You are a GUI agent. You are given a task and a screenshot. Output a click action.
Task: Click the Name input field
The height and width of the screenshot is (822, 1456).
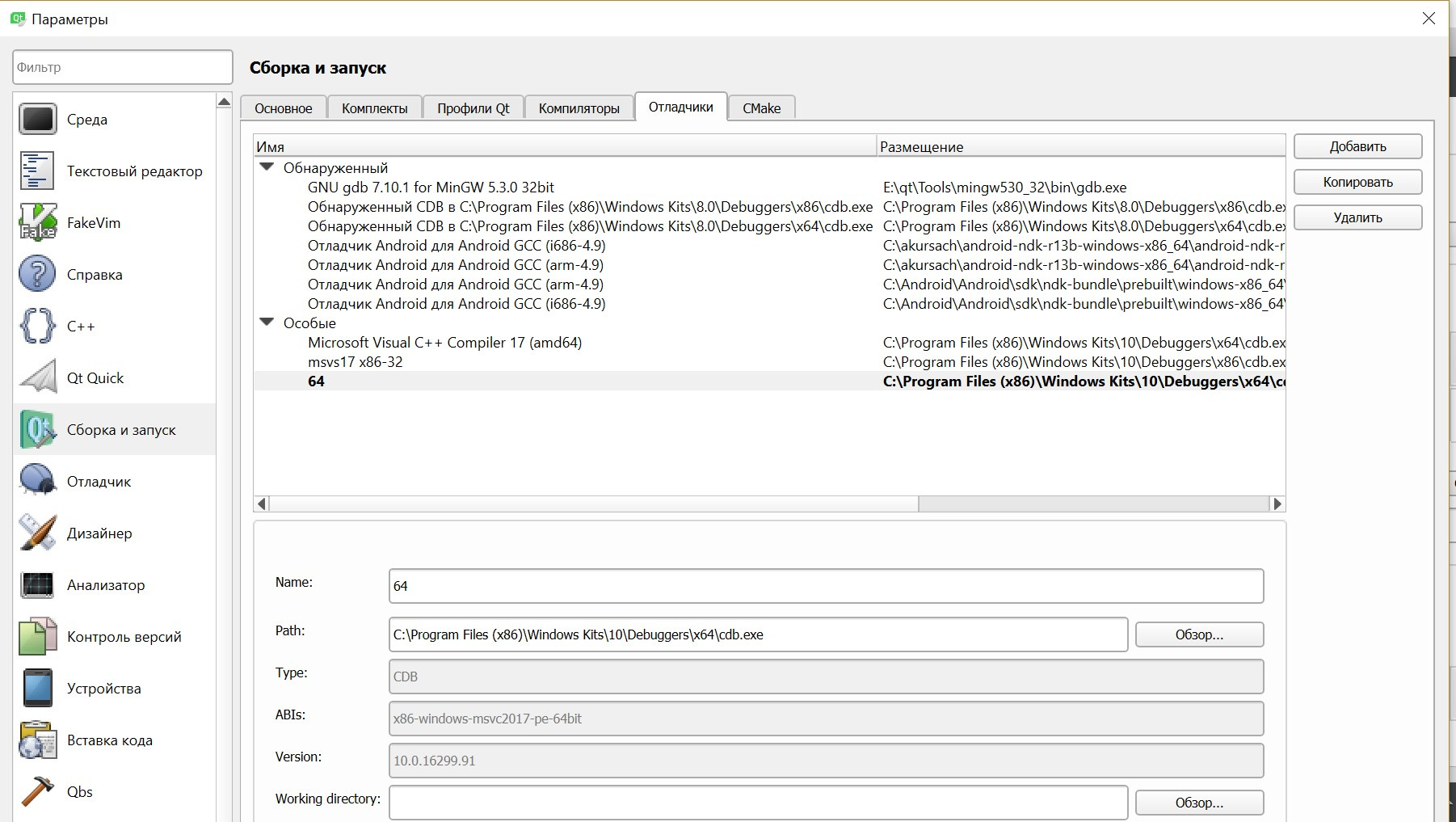click(x=826, y=586)
